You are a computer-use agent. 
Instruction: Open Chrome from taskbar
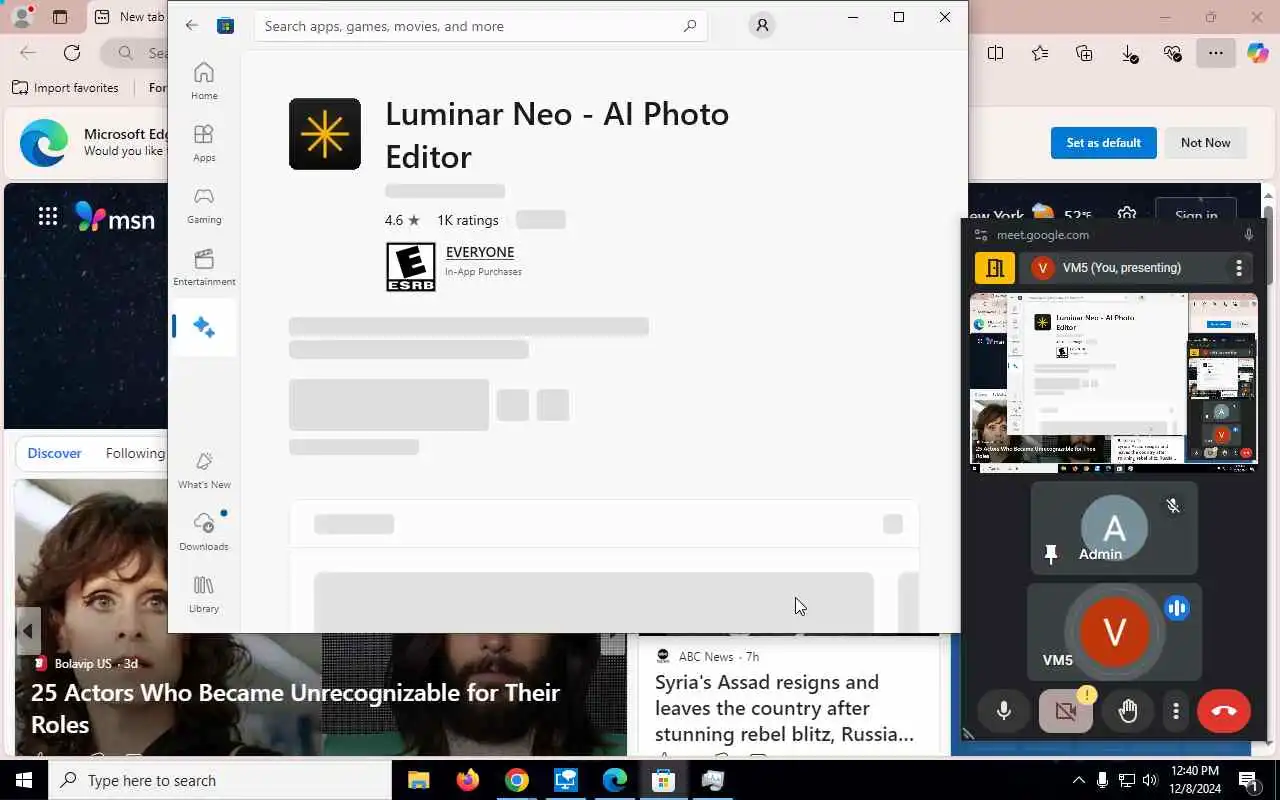pos(516,780)
